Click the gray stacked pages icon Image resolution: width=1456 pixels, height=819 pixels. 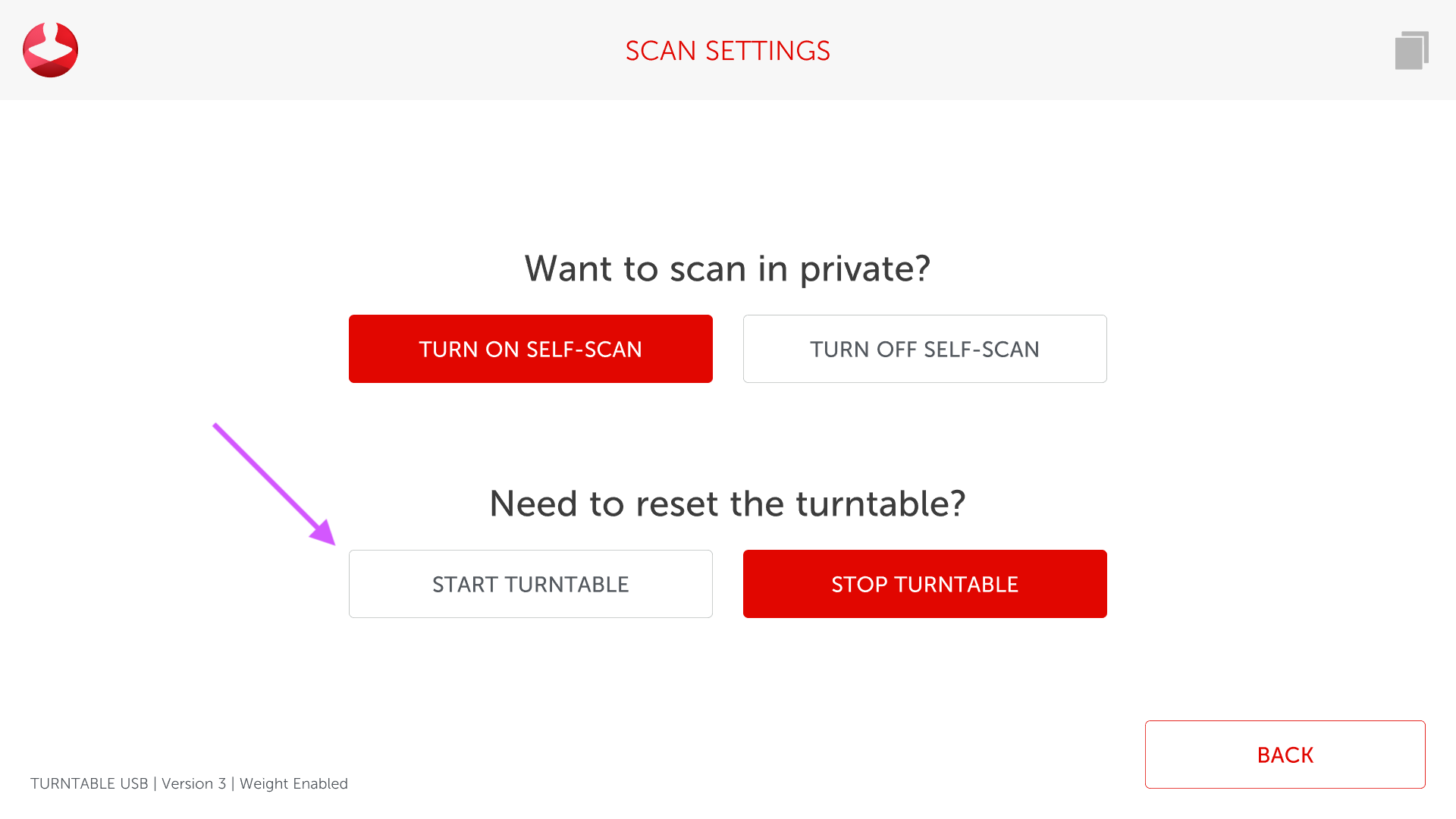1411,51
